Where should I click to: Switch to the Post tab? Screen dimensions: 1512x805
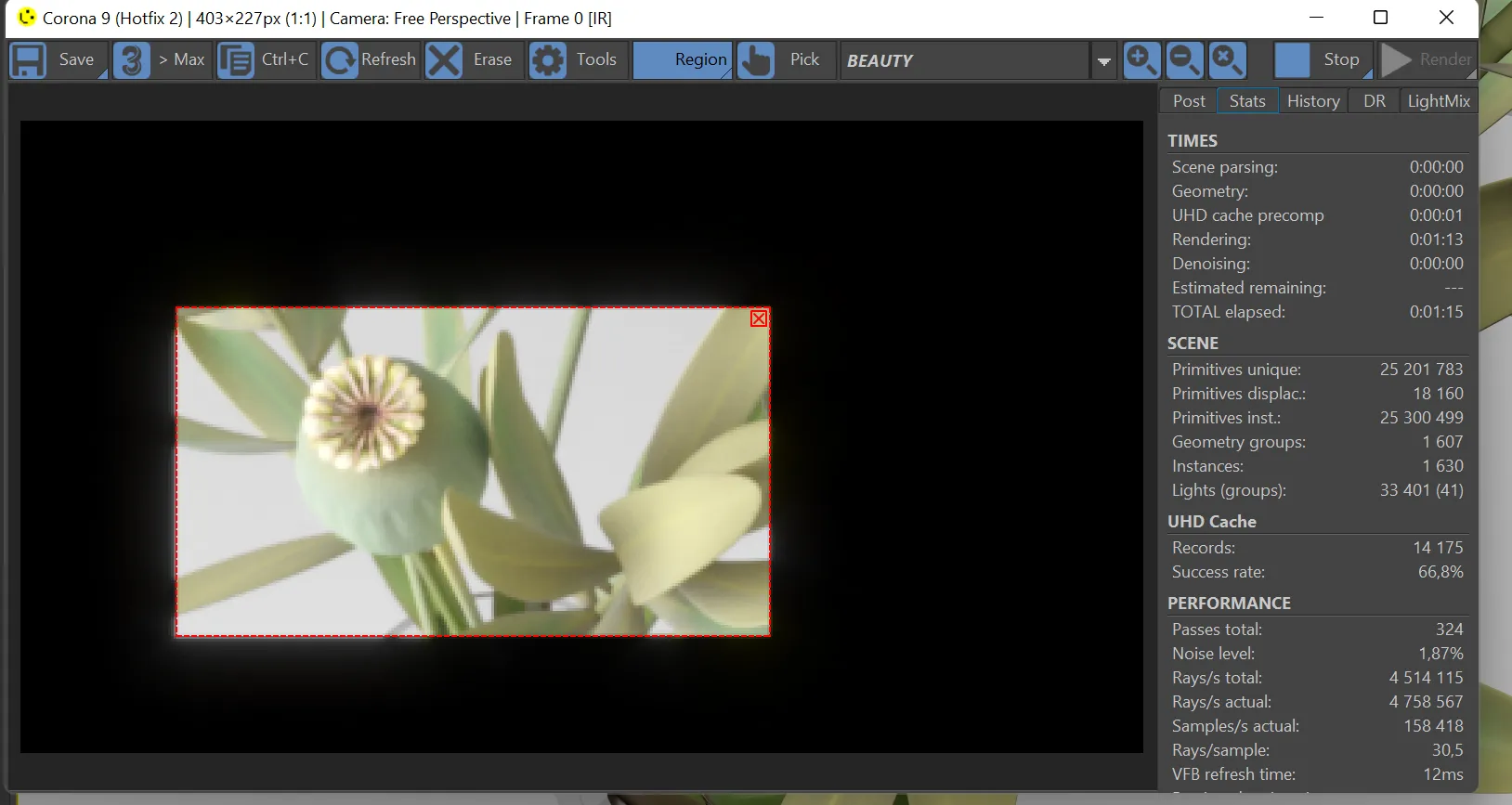point(1189,101)
